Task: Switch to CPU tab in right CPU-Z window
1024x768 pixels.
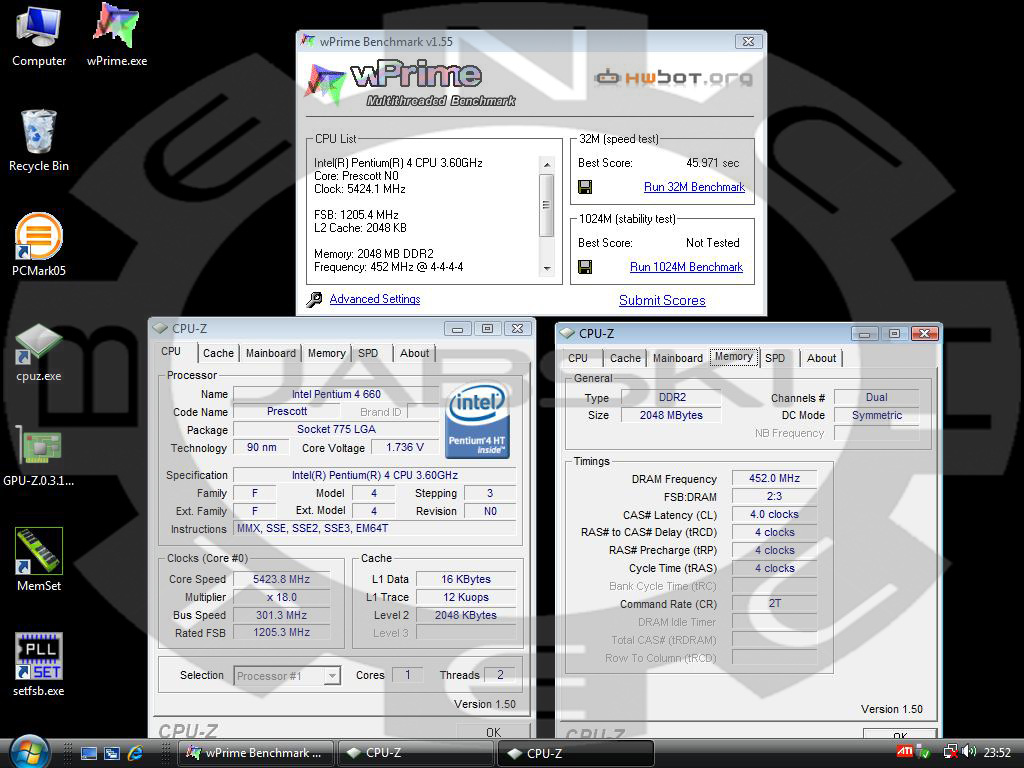Action: coord(578,359)
